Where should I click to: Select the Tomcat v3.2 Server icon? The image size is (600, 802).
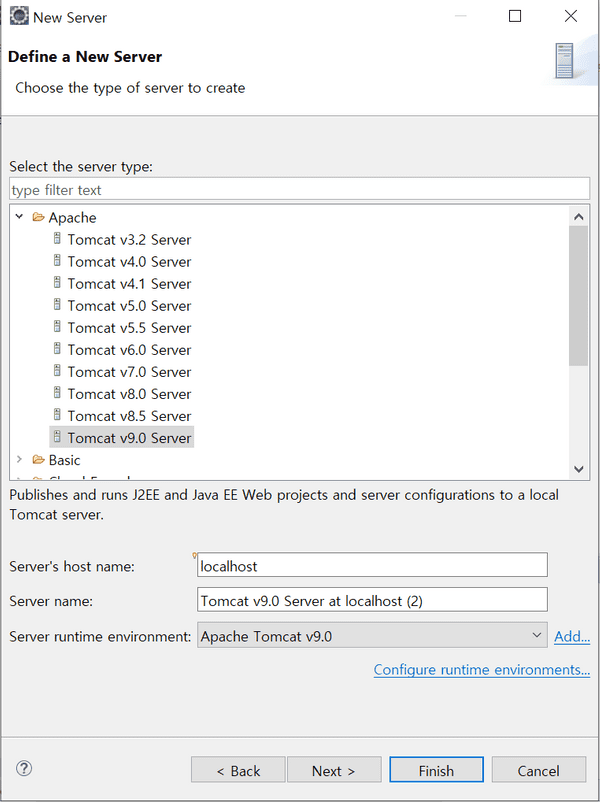[58, 239]
